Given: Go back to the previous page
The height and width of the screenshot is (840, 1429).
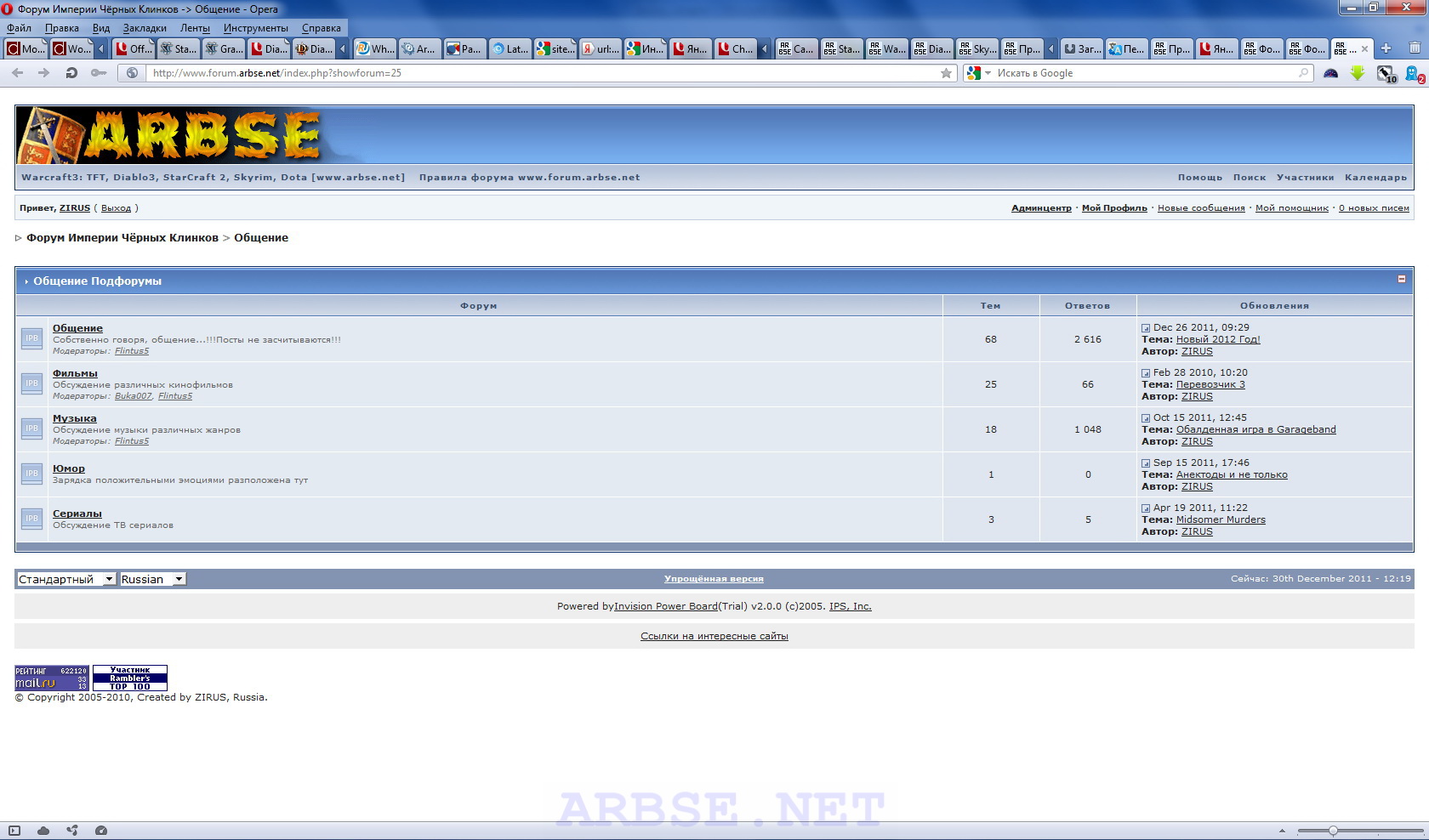Looking at the screenshot, I should tap(17, 73).
